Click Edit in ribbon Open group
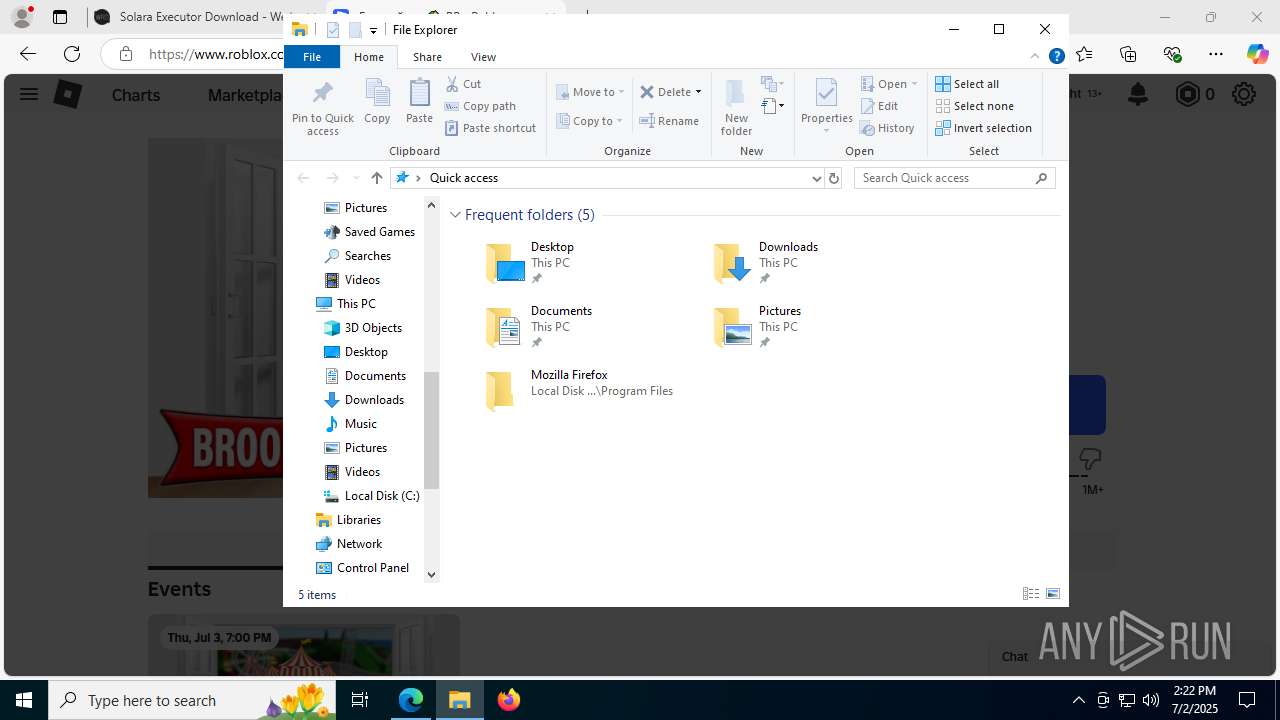The image size is (1280, 720). point(879,106)
